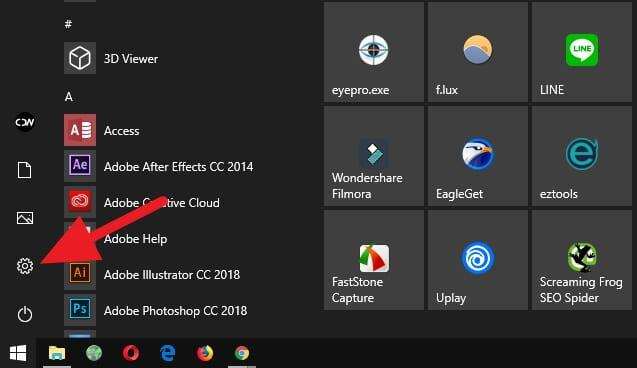Launch the Wondershare Filmora tile
The width and height of the screenshot is (637, 368).
coord(374,156)
